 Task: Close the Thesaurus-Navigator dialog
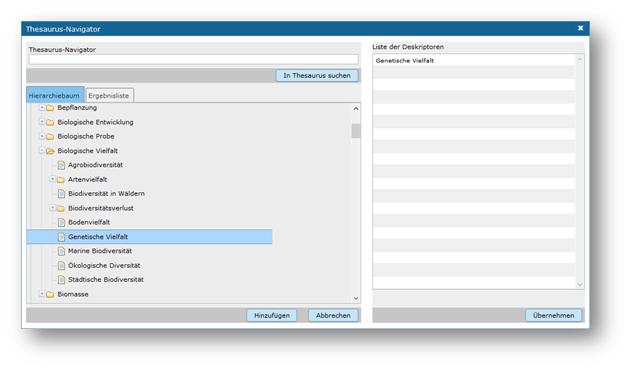point(580,28)
